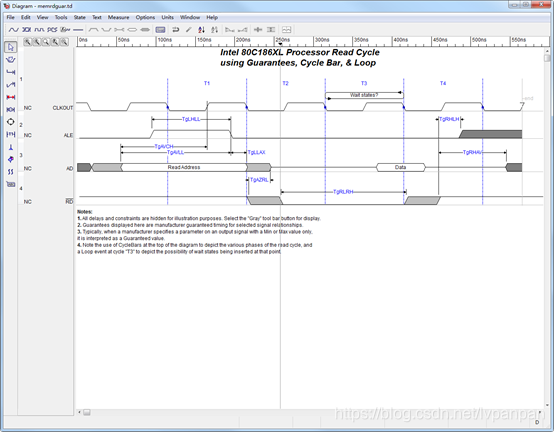Select the sample point sidebar tool
The width and height of the screenshot is (554, 432).
tap(11, 147)
